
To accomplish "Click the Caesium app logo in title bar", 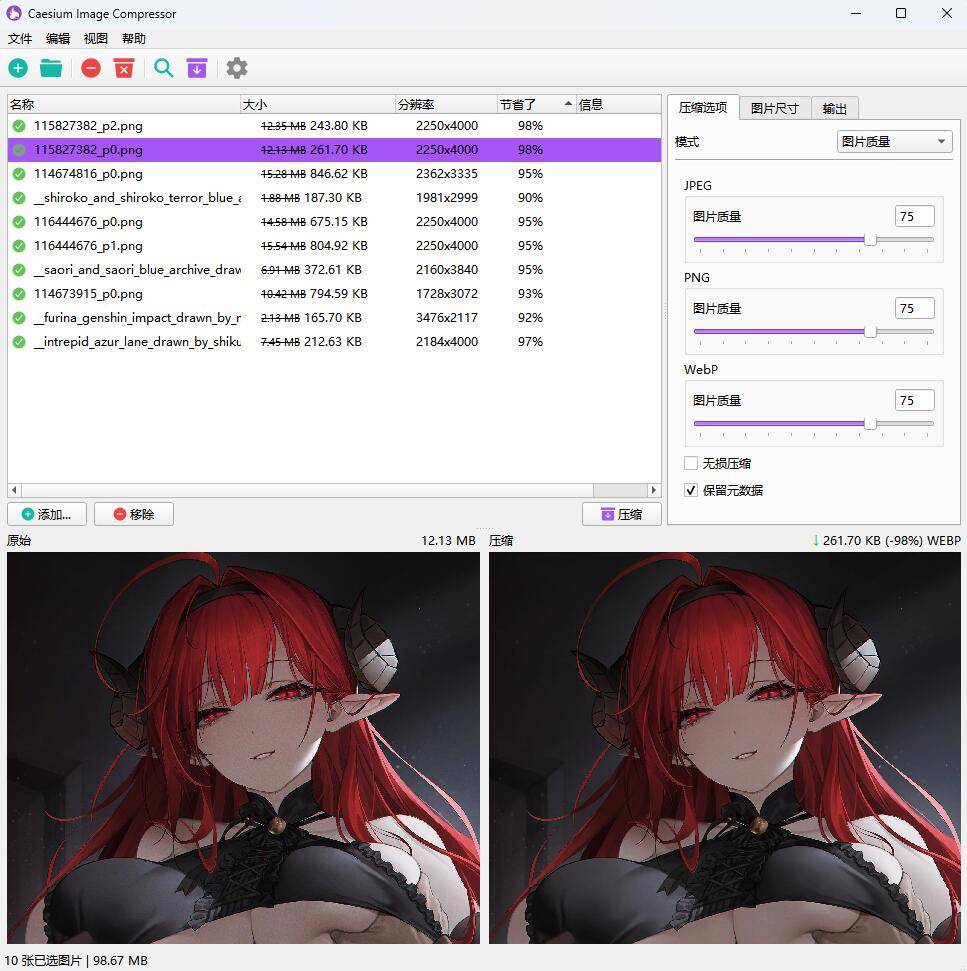I will 14,13.
